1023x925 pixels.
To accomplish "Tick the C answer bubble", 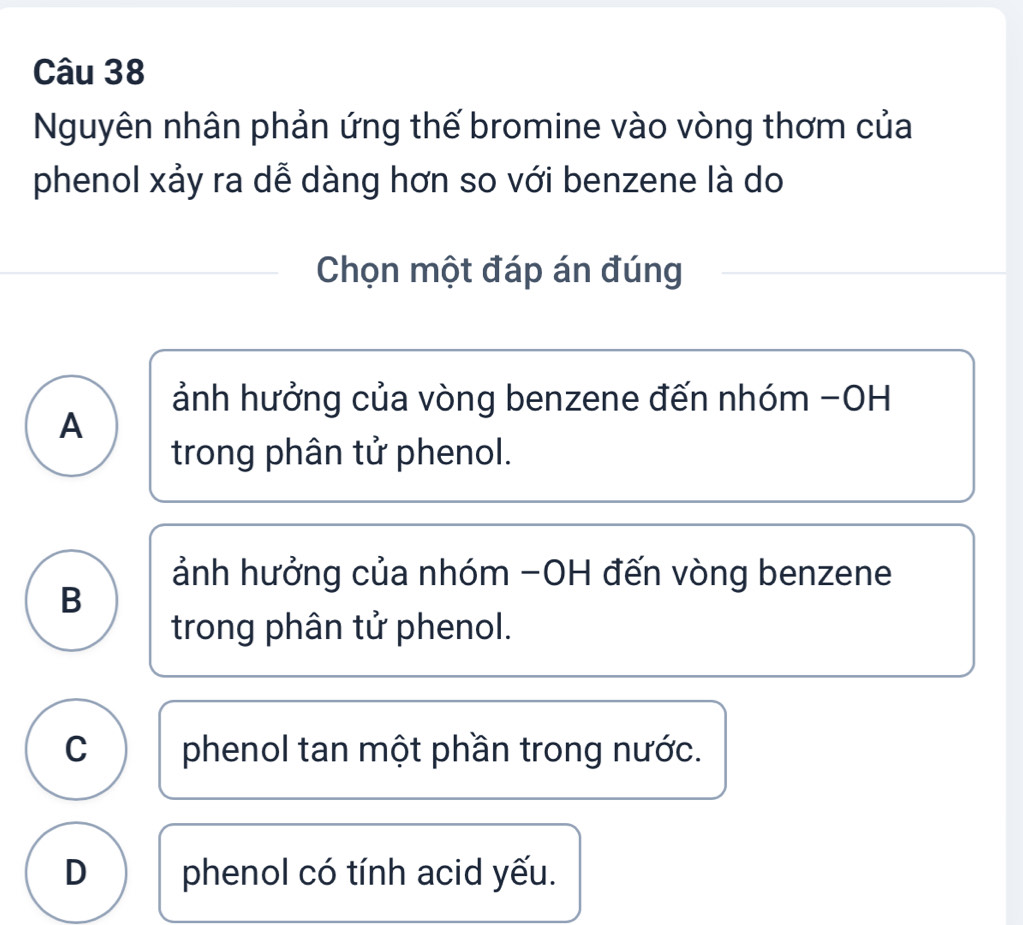I will pyautogui.click(x=76, y=749).
